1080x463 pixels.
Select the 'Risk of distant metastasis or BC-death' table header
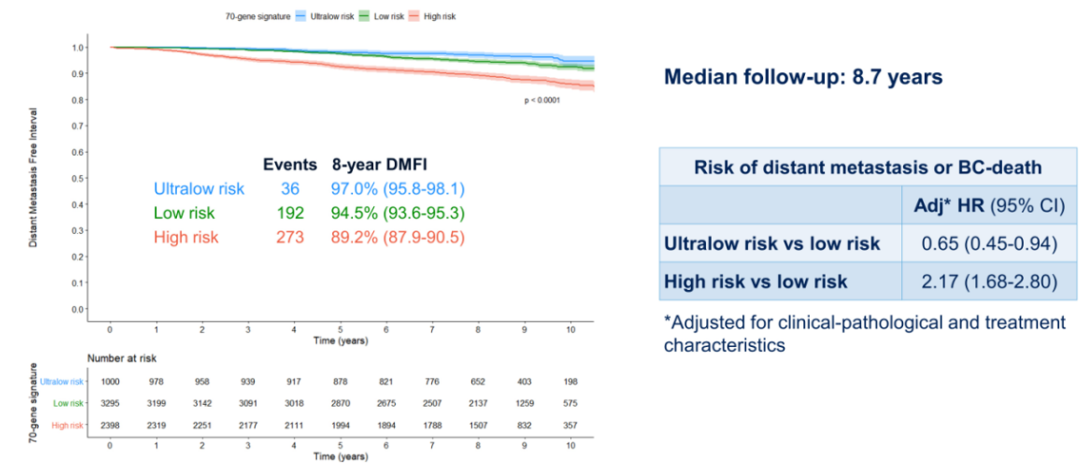point(867,167)
